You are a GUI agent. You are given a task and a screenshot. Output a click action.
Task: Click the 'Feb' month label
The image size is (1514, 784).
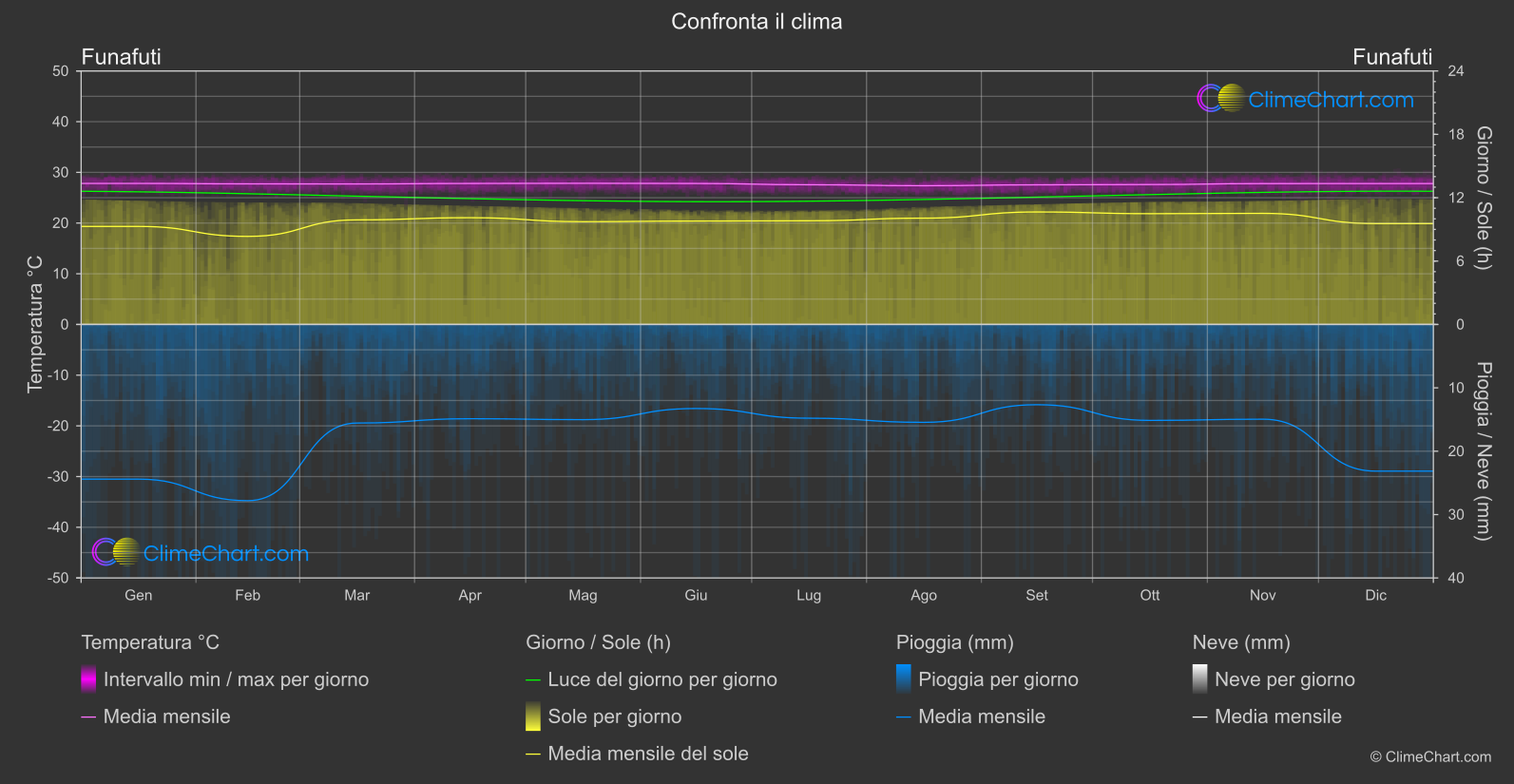point(247,595)
